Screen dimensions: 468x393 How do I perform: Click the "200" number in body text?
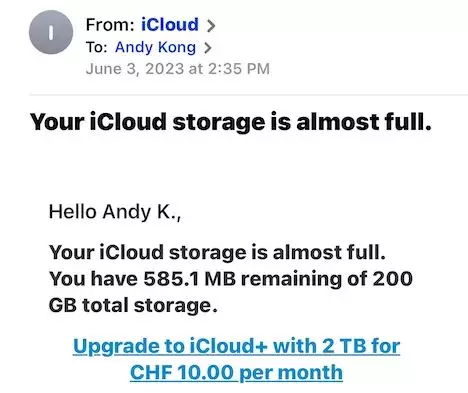(x=393, y=279)
